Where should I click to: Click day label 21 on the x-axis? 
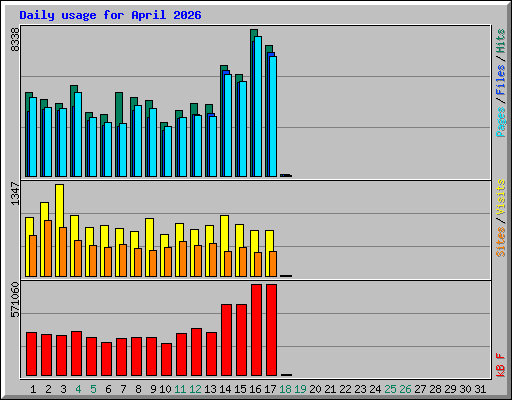coord(330,389)
